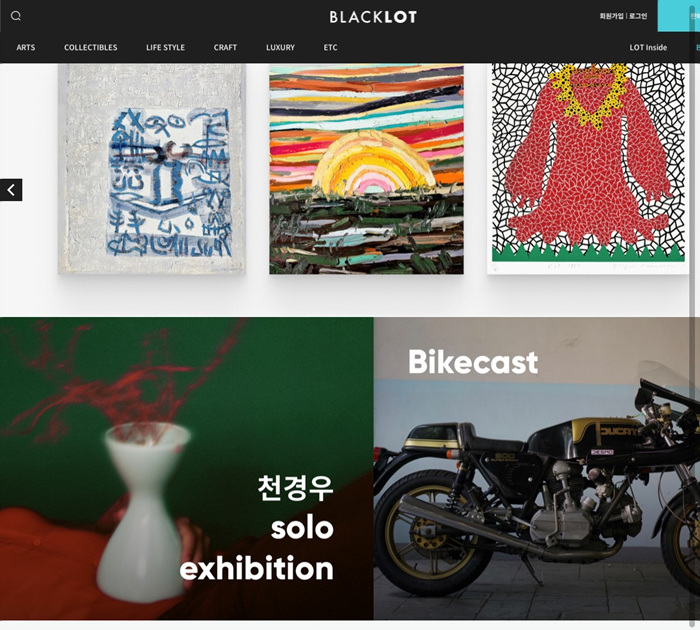Open the LUXURY category
This screenshot has height=630, width=700.
coord(280,47)
